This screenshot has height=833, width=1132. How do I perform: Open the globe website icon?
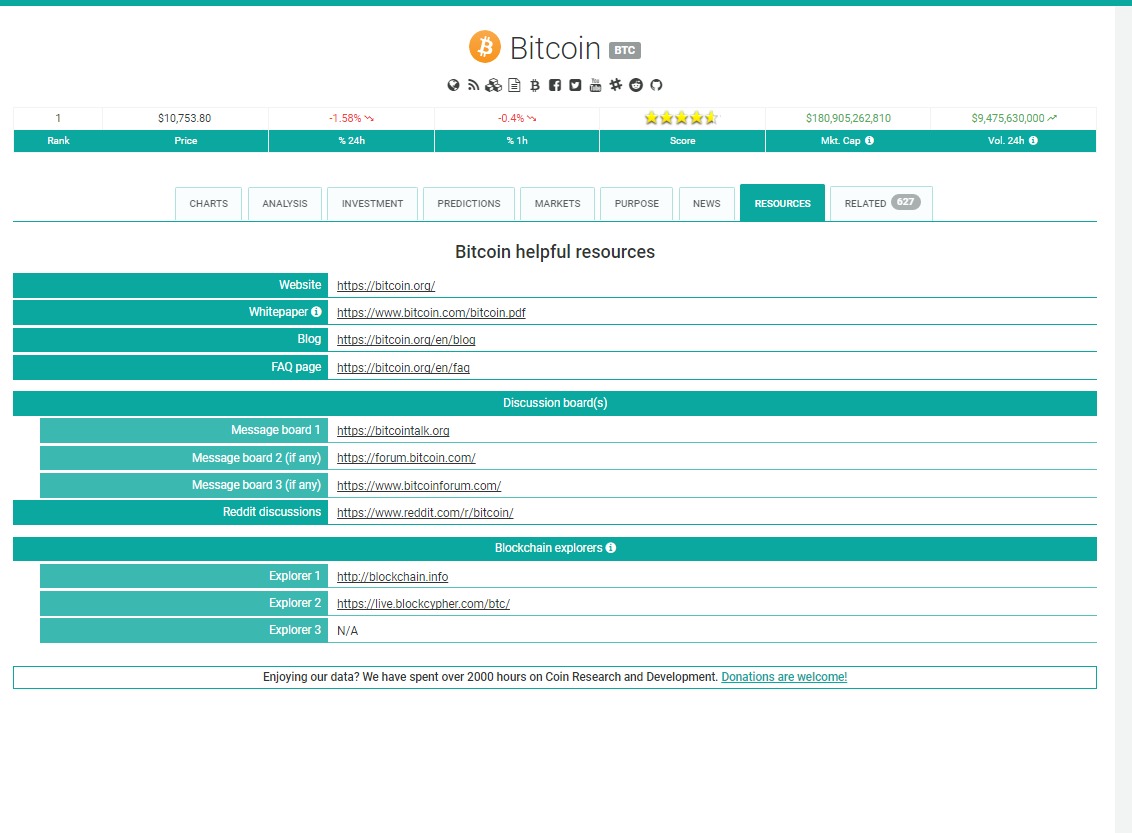click(453, 85)
